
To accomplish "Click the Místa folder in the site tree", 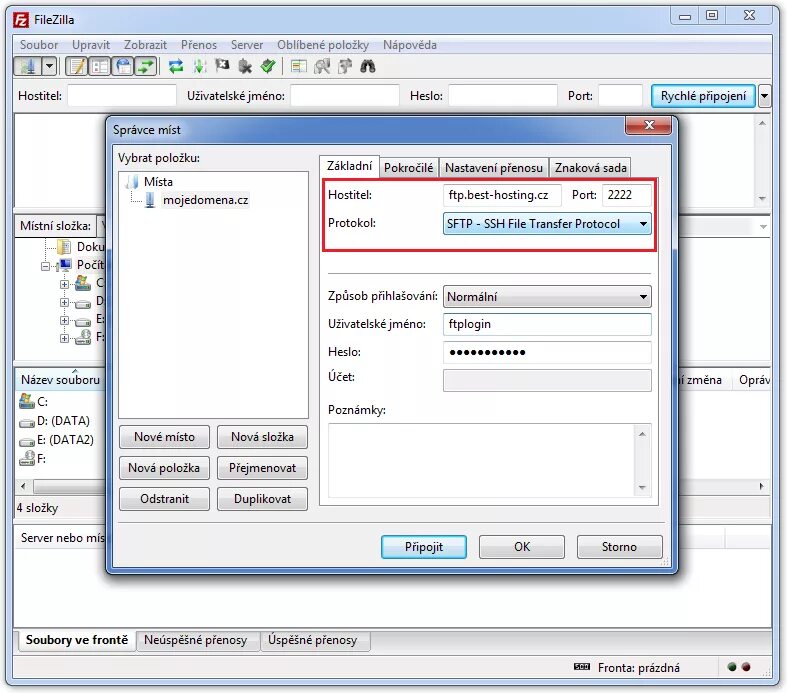I will click(x=158, y=182).
